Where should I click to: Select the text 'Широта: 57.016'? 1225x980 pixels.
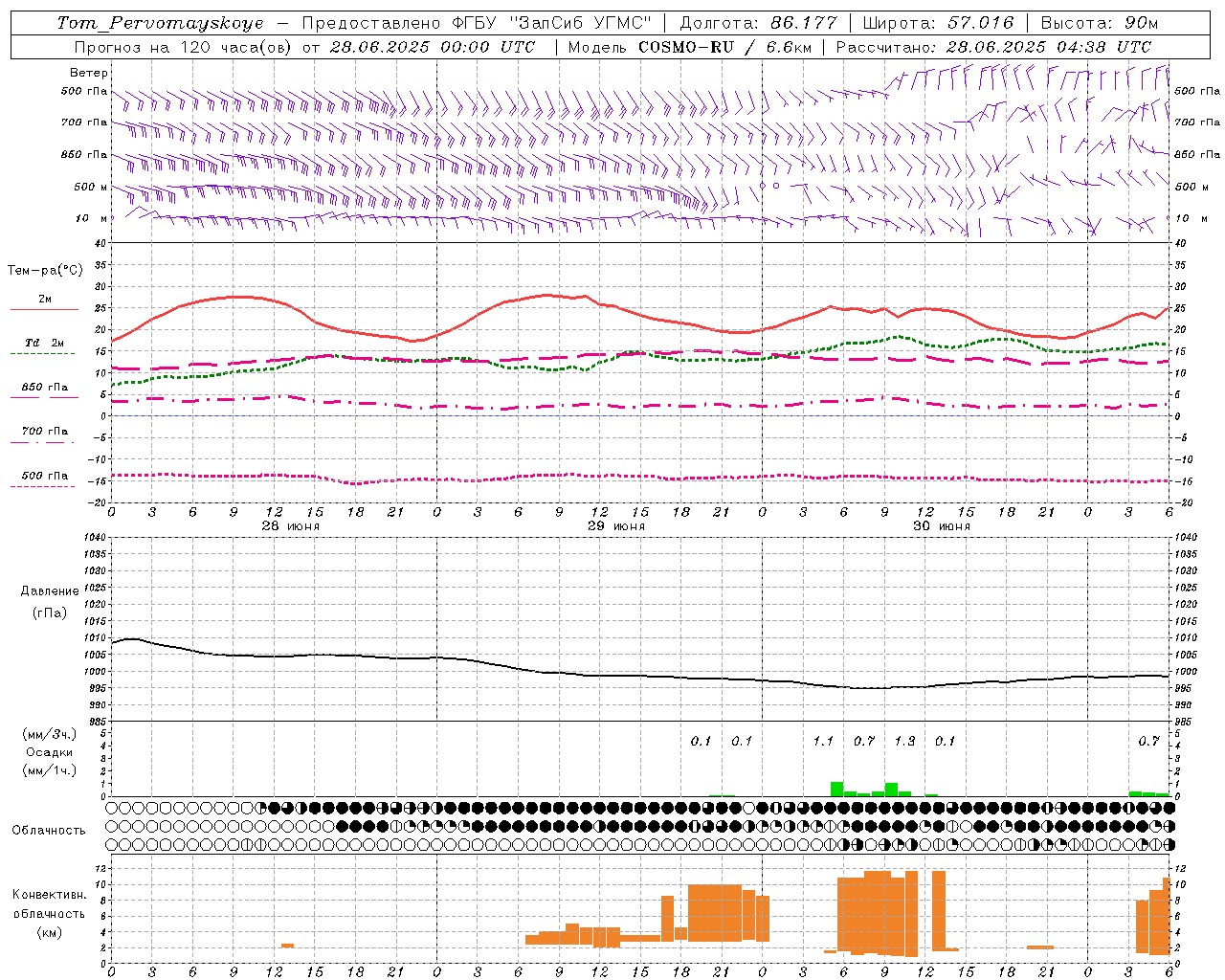[938, 23]
